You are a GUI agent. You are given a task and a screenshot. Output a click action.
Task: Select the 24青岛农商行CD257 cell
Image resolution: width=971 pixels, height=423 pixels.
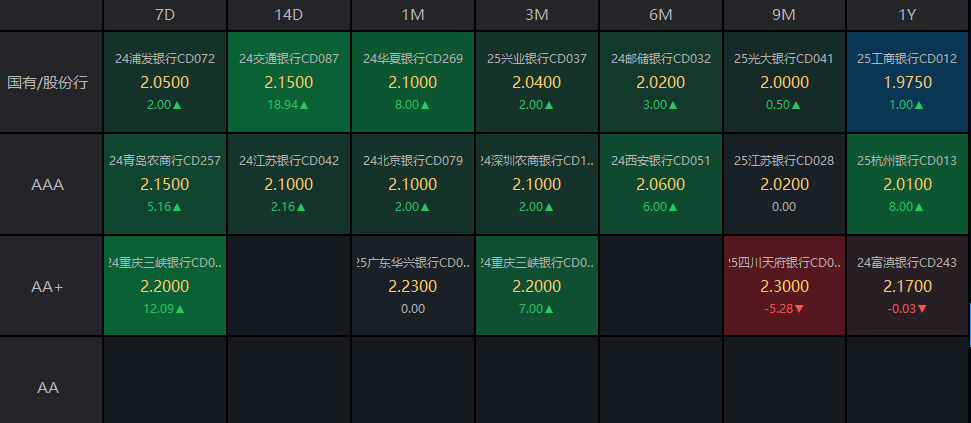point(165,184)
